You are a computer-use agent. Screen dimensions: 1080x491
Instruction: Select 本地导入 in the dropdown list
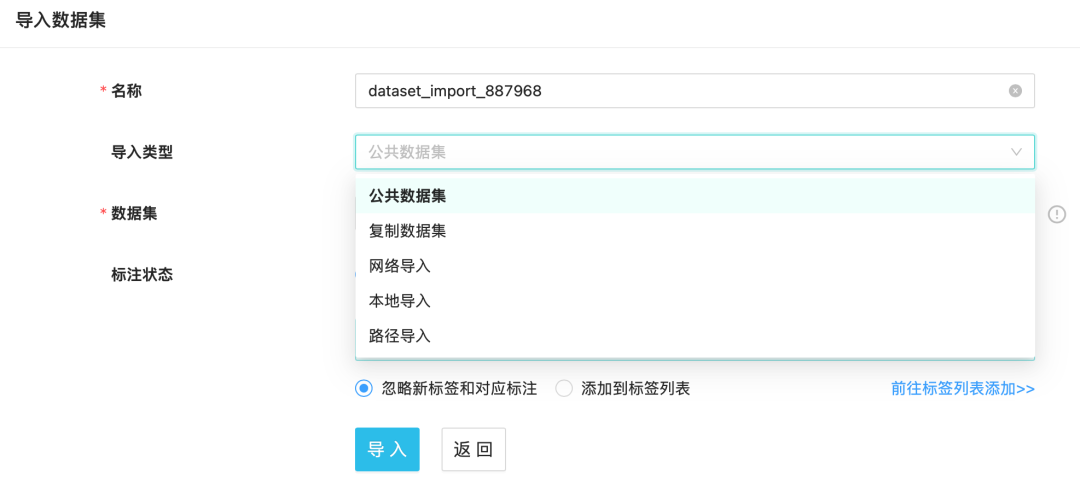pos(400,301)
